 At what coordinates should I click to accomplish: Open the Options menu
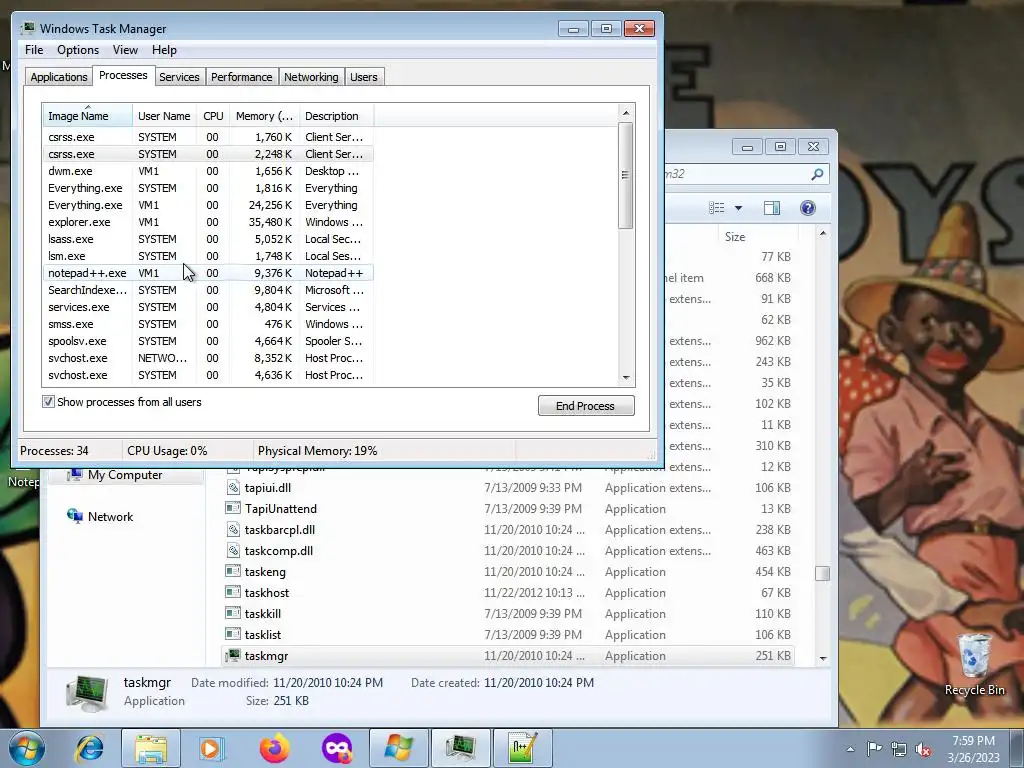pos(78,50)
